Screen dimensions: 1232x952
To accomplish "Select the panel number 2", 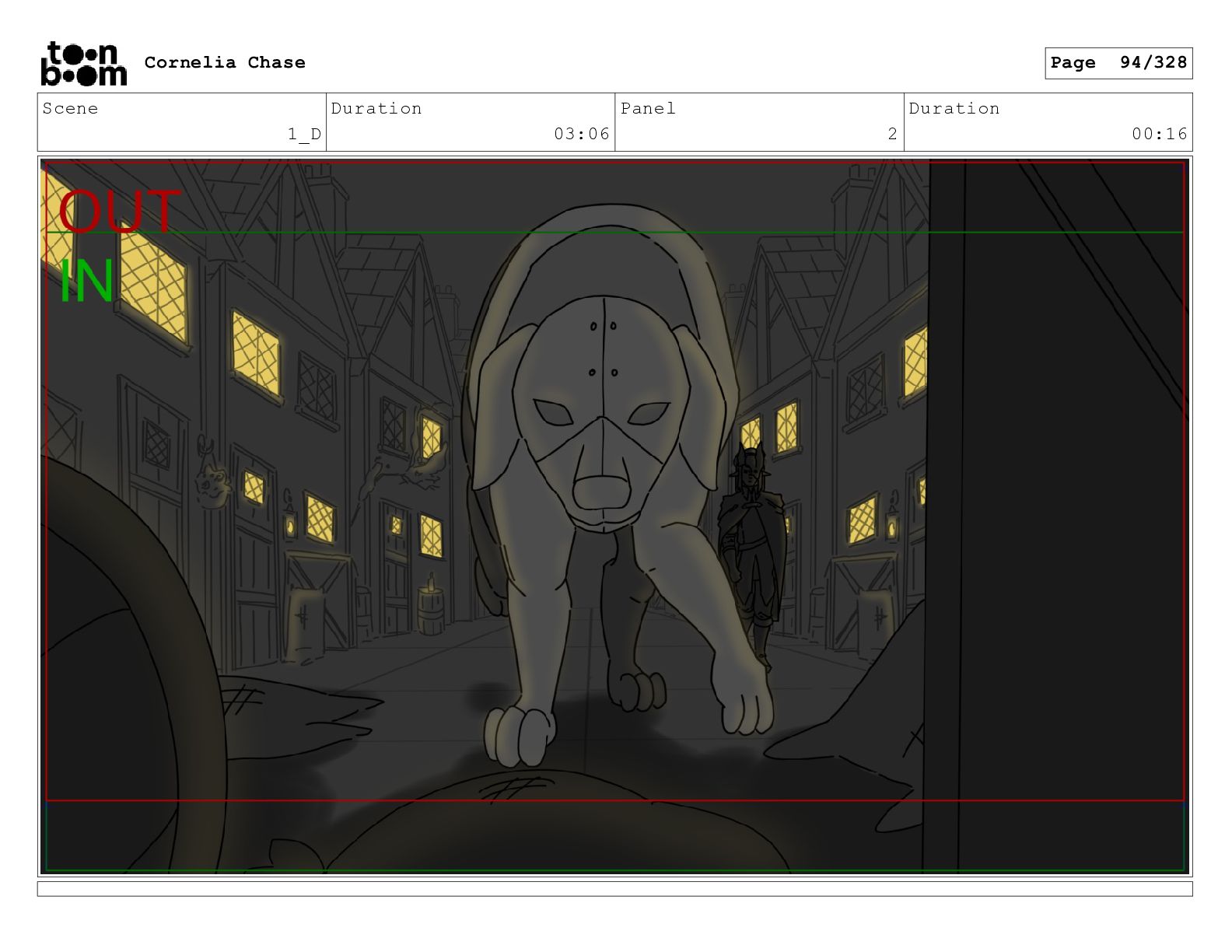I will (x=892, y=134).
